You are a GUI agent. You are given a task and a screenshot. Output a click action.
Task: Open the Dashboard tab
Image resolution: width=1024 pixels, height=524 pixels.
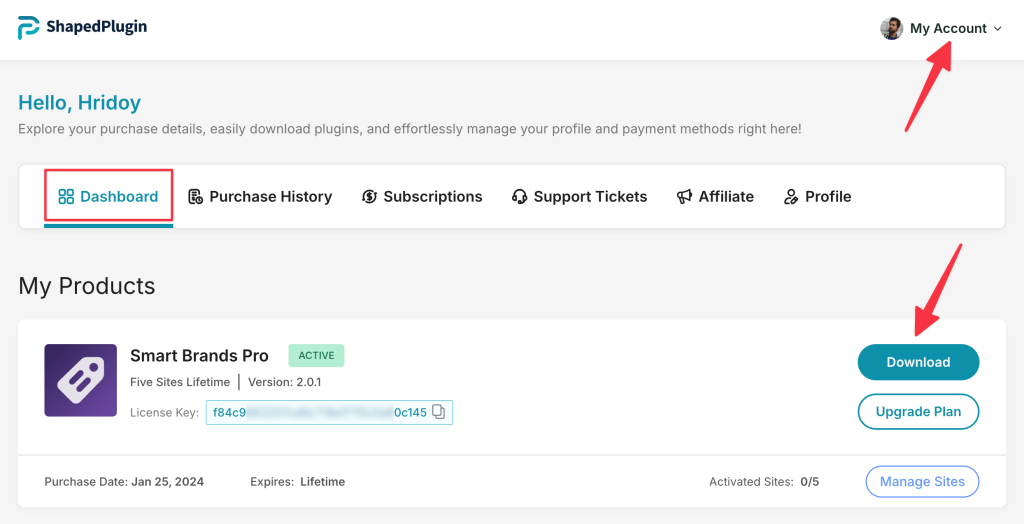coord(108,197)
